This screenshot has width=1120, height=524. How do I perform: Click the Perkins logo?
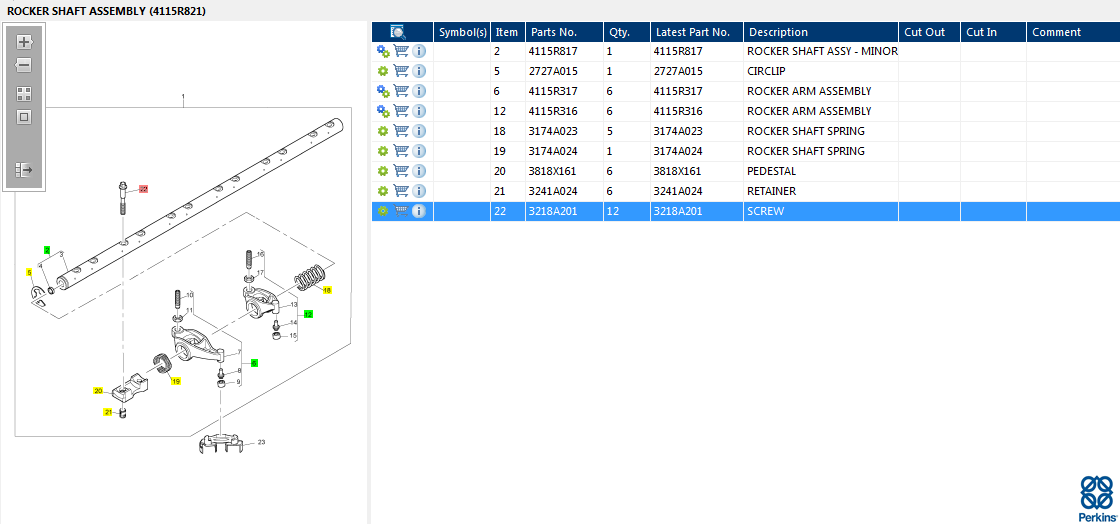(x=1097, y=498)
